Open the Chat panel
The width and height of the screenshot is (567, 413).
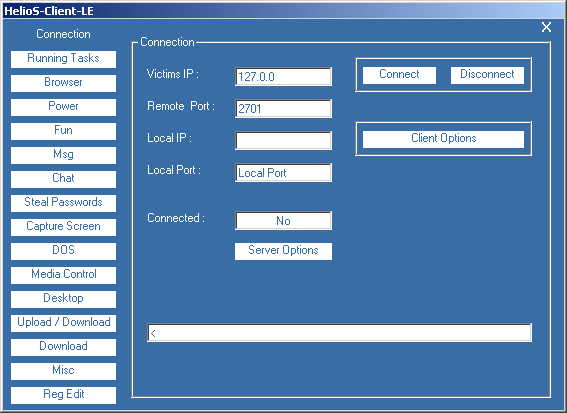point(63,179)
